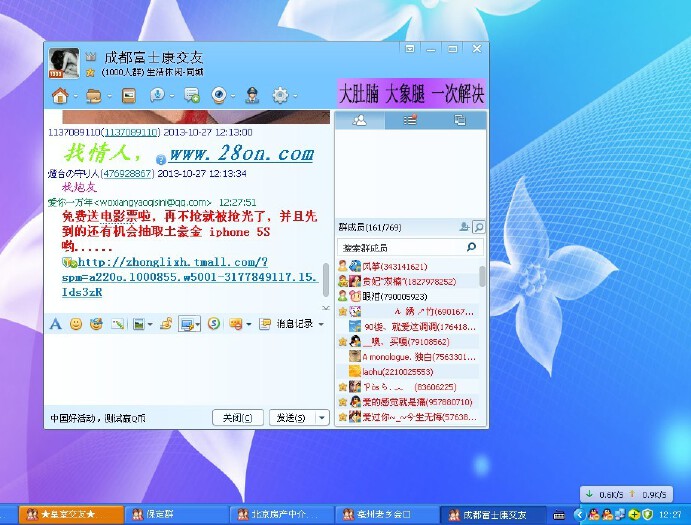This screenshot has height=525, width=691.
Task: Select member 90後、就爱这调调
Action: 408,327
